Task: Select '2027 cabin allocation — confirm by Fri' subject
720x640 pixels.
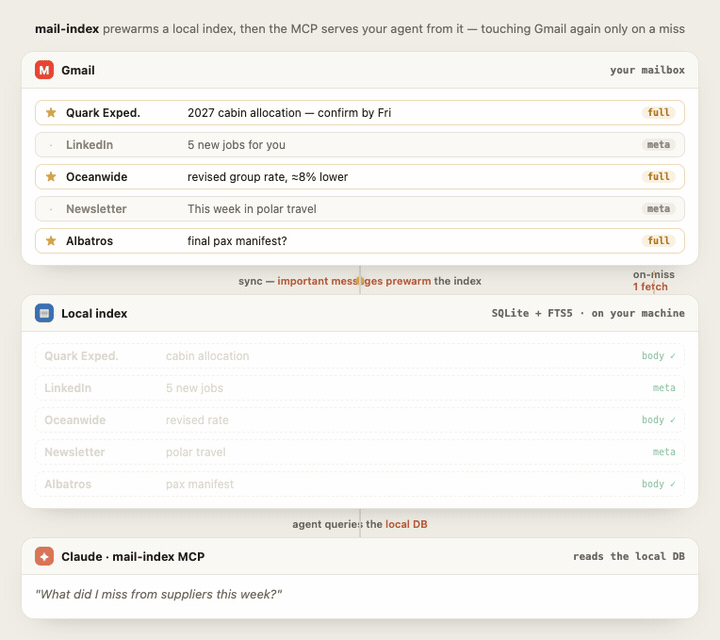Action: [289, 113]
